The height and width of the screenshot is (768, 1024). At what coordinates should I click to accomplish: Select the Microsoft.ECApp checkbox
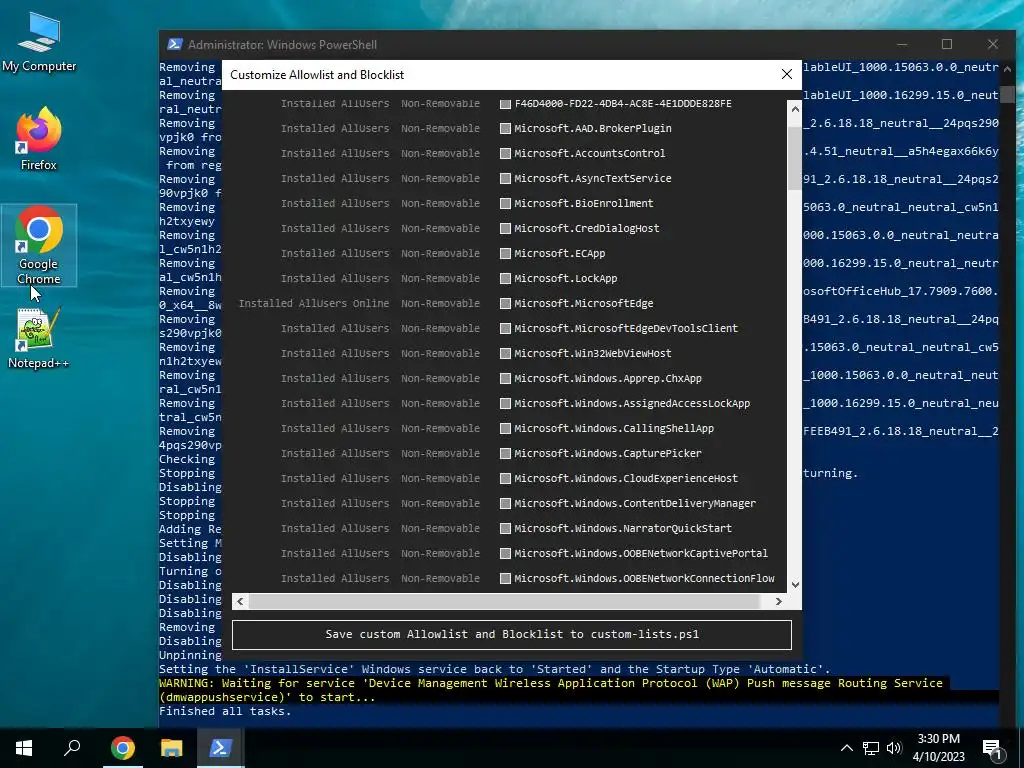(505, 253)
